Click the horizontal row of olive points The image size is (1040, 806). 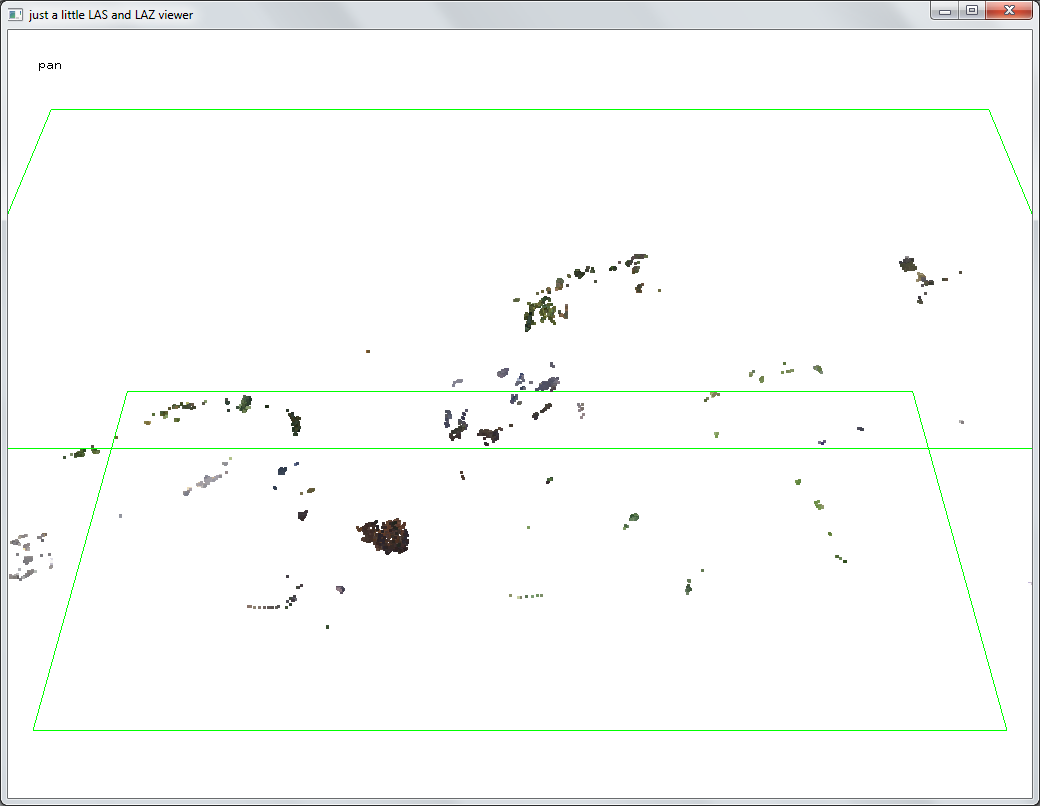click(x=527, y=596)
